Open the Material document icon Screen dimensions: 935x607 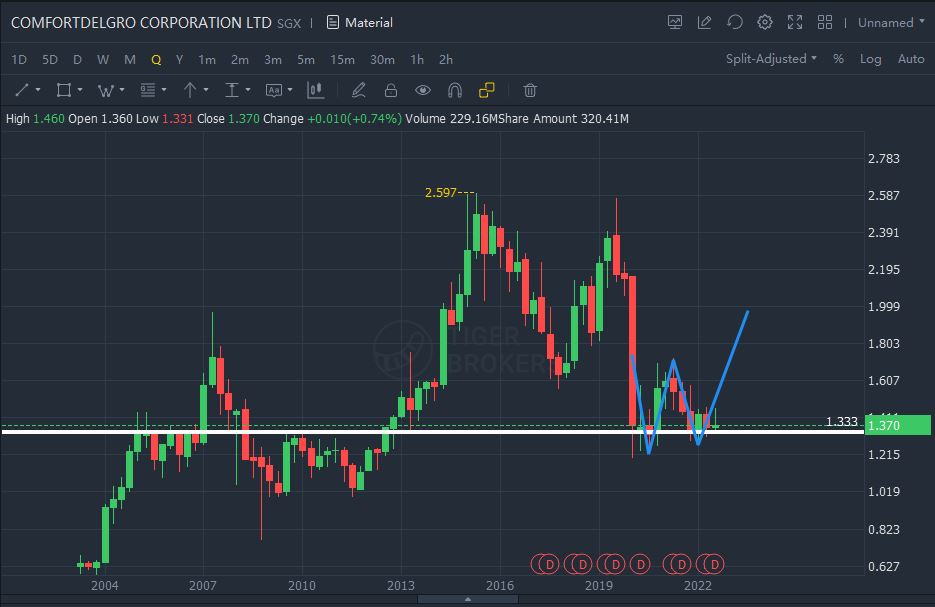point(333,23)
